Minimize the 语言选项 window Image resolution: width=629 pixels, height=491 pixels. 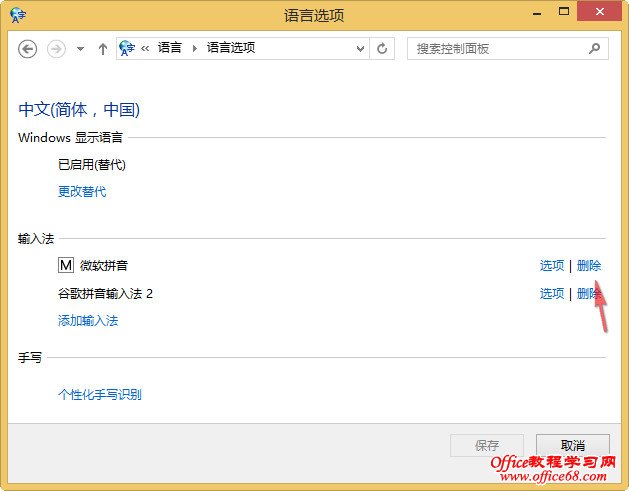coord(537,14)
